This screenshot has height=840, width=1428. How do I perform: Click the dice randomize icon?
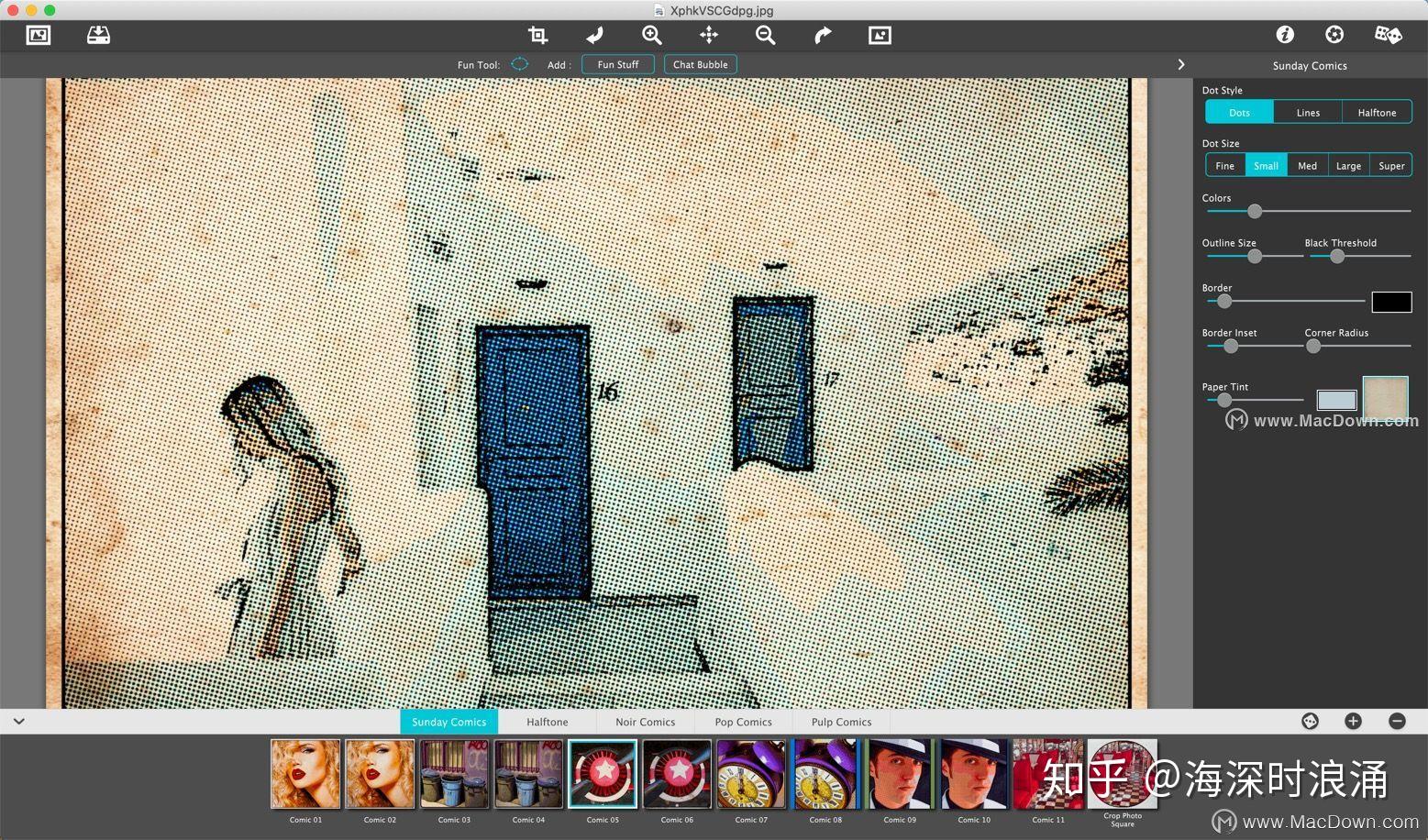click(x=1388, y=35)
